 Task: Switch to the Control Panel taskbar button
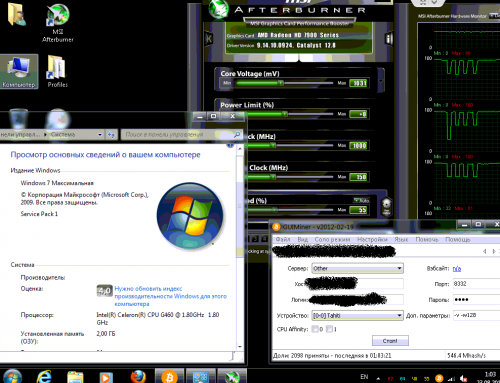tap(201, 376)
